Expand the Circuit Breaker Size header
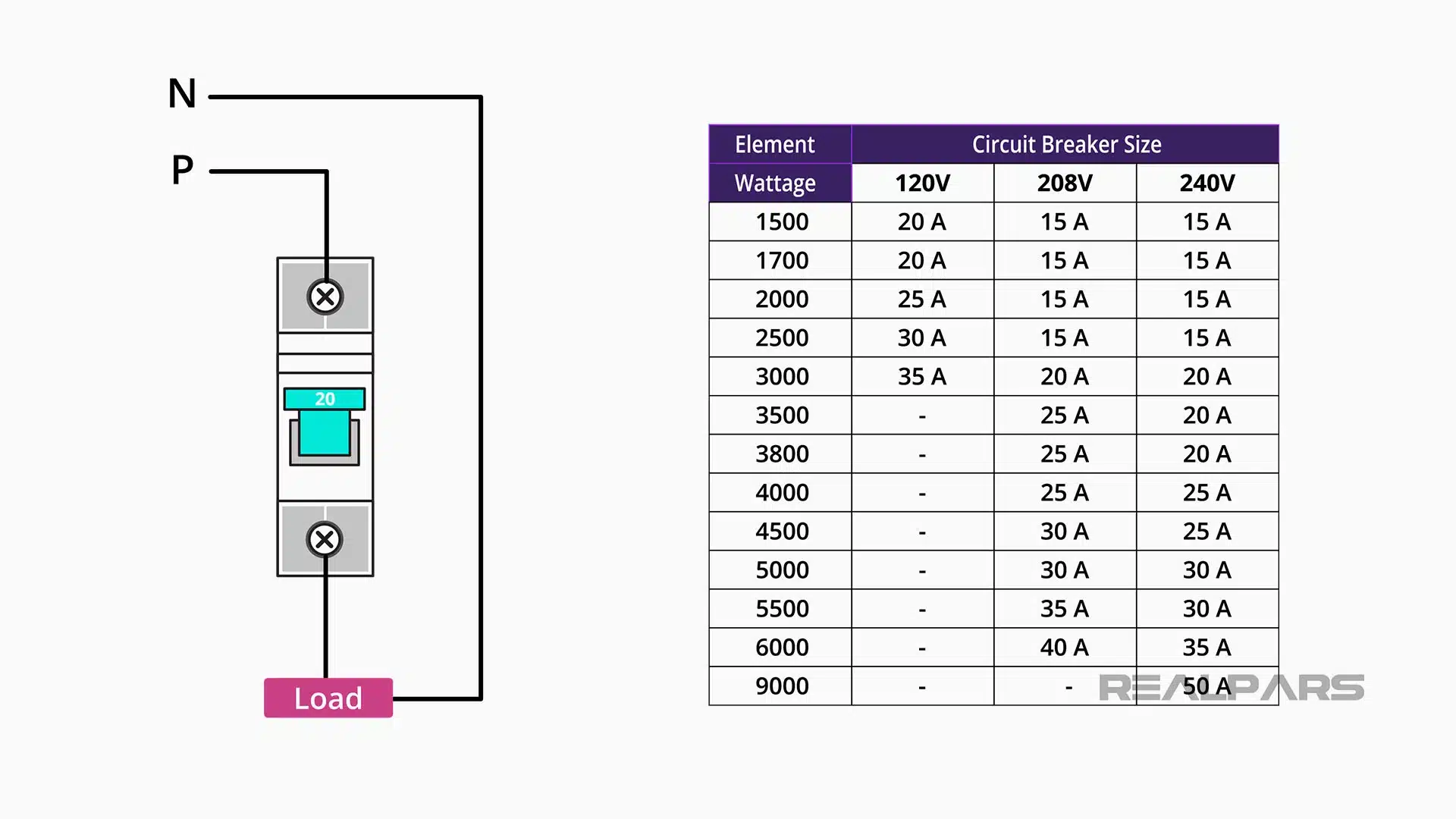 pyautogui.click(x=1065, y=144)
